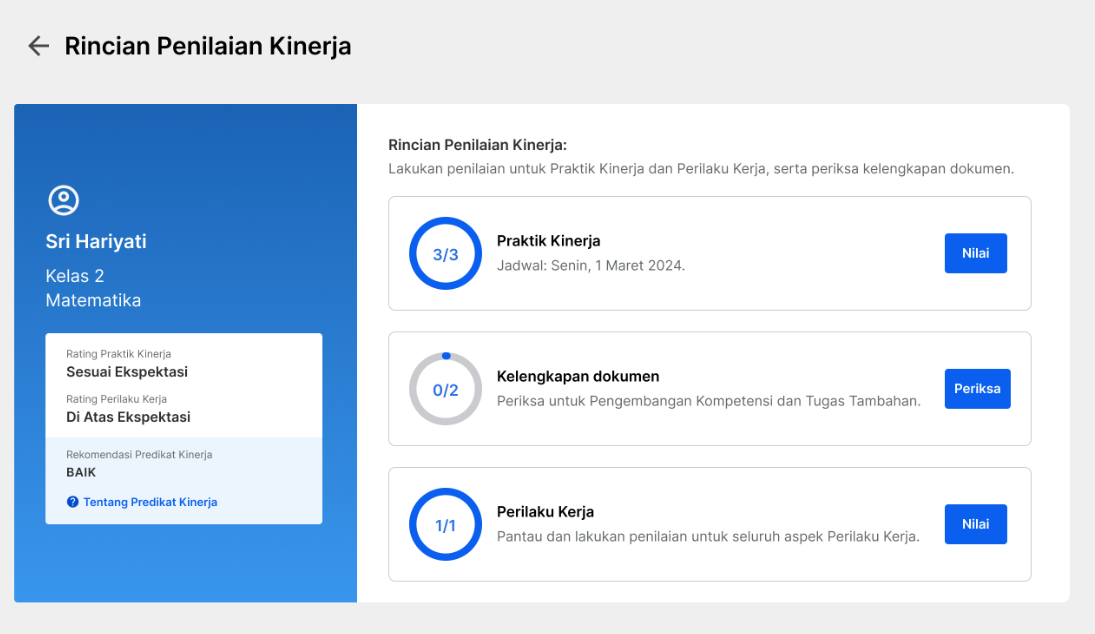Go back using the arrow icon
Screen dimensions: 1095x634
pos(38,46)
